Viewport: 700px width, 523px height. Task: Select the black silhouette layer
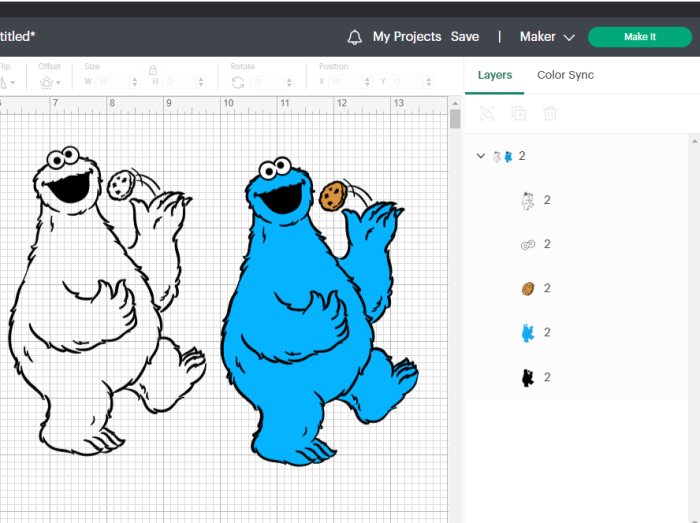[528, 378]
